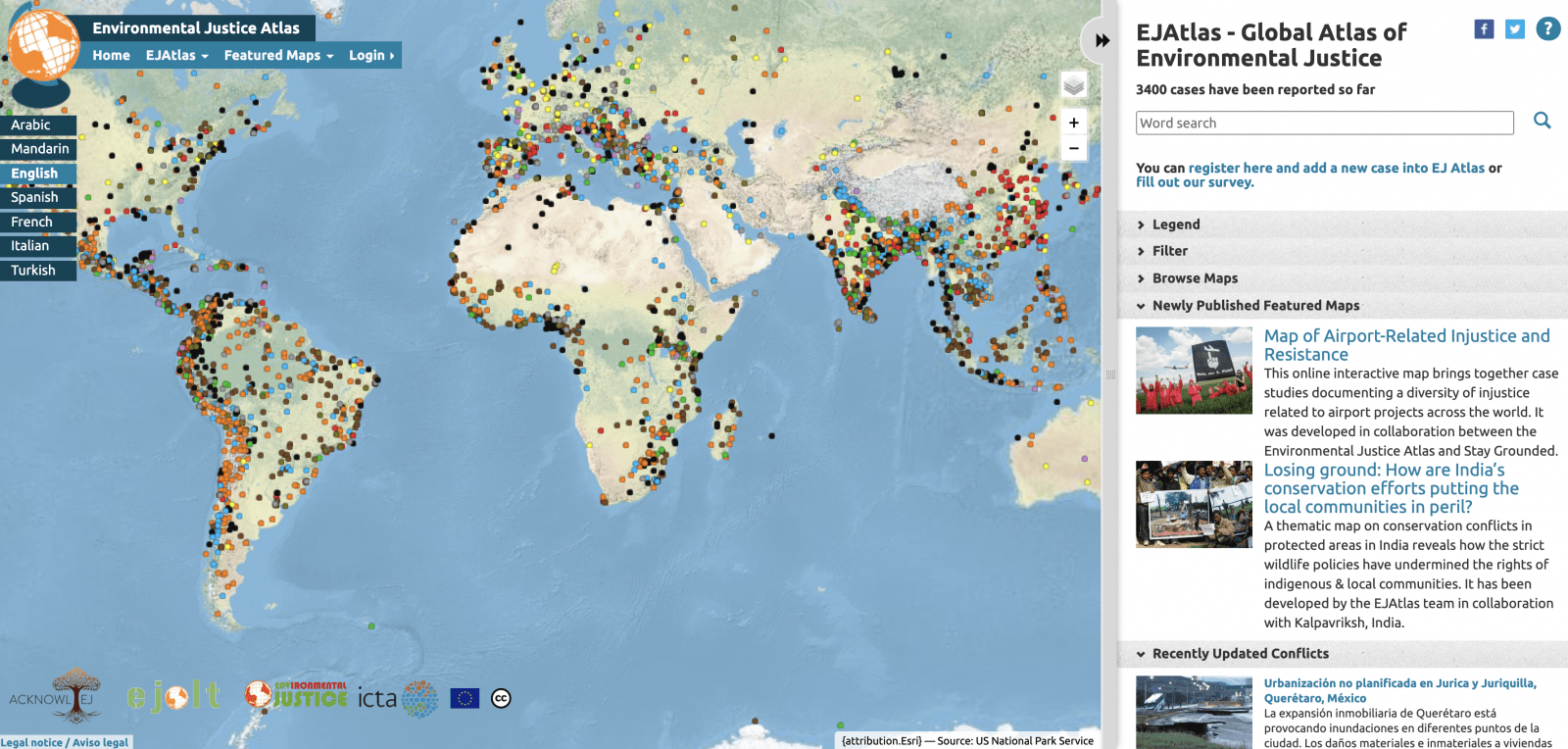Image resolution: width=1568 pixels, height=749 pixels.
Task: Click the Twitter share icon
Action: click(1515, 29)
